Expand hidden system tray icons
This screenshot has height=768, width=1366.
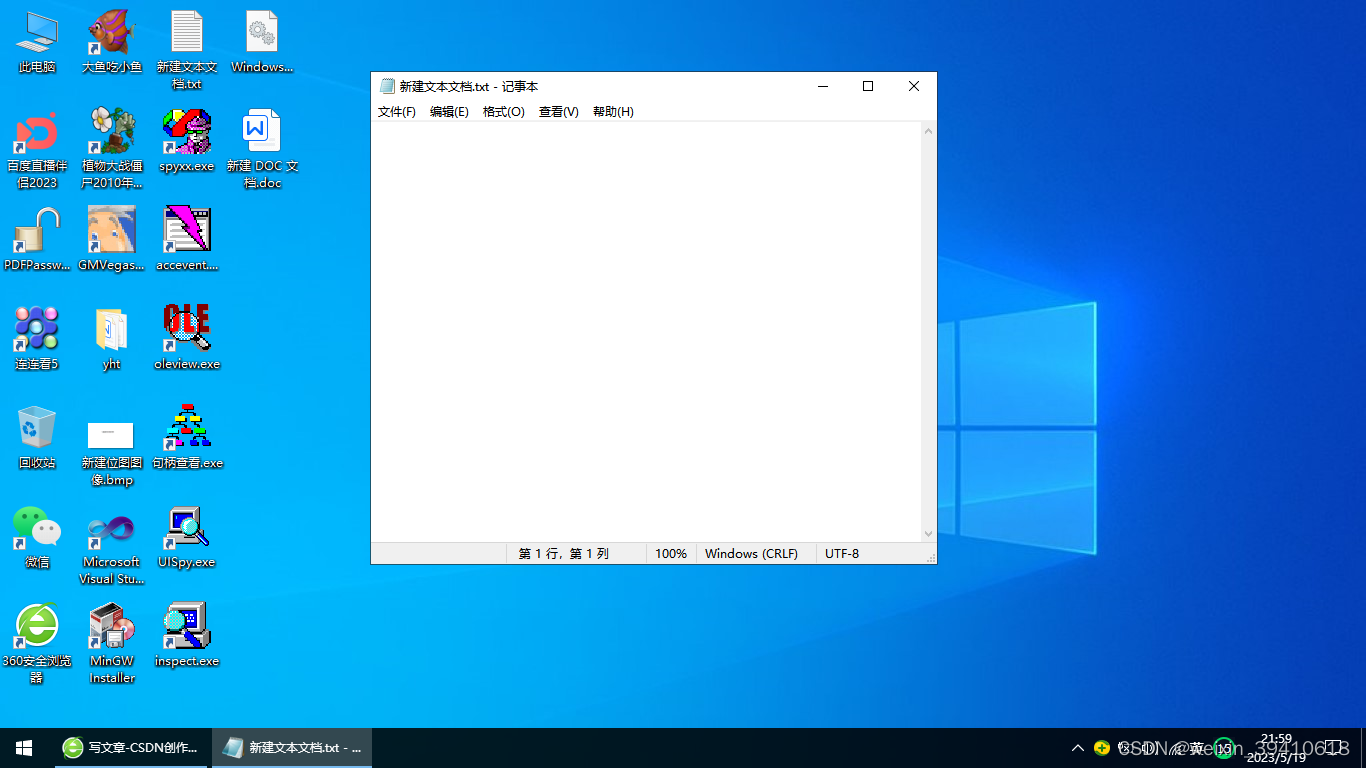point(1078,747)
